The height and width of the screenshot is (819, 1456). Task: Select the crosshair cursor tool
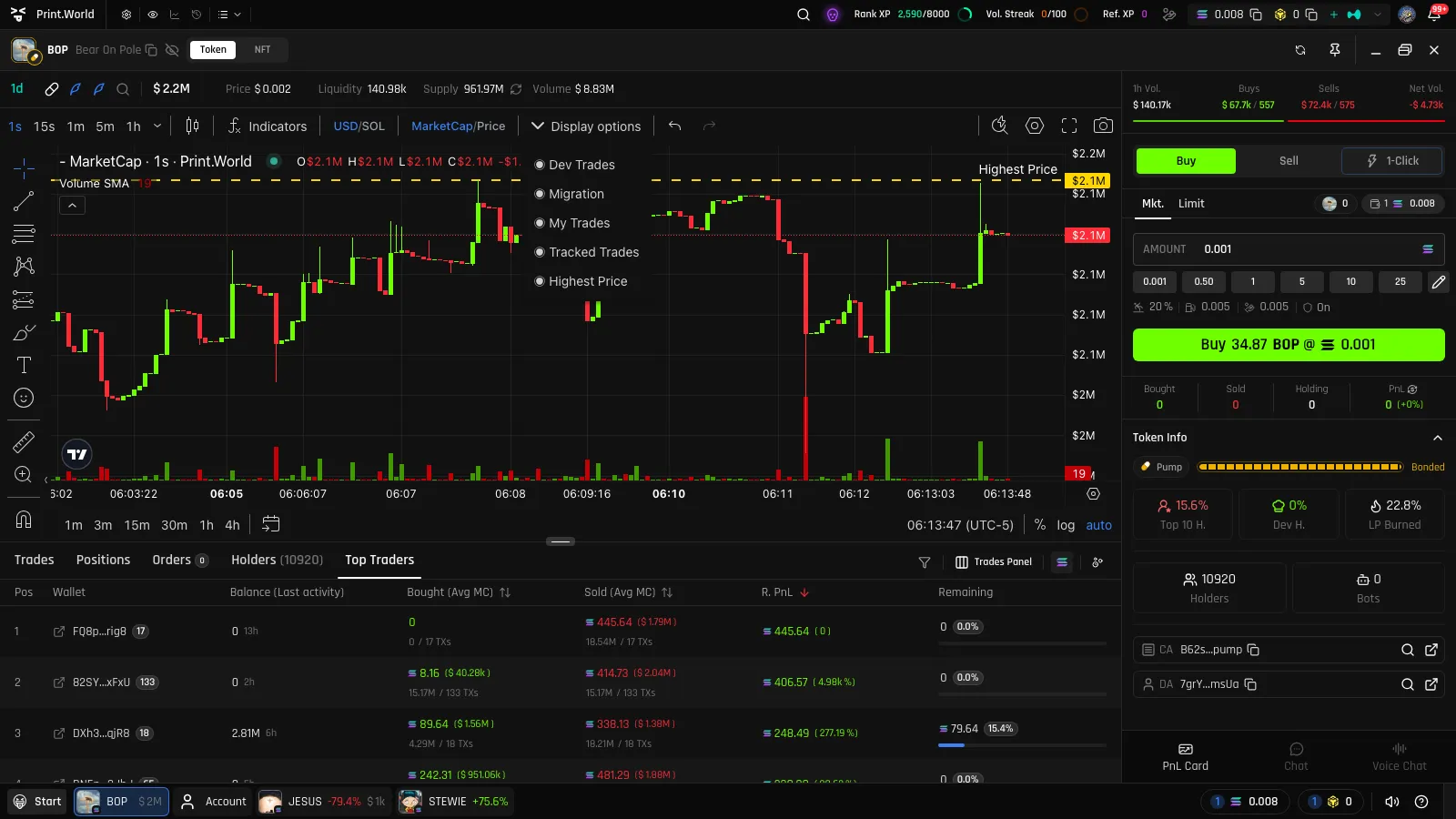point(24,167)
